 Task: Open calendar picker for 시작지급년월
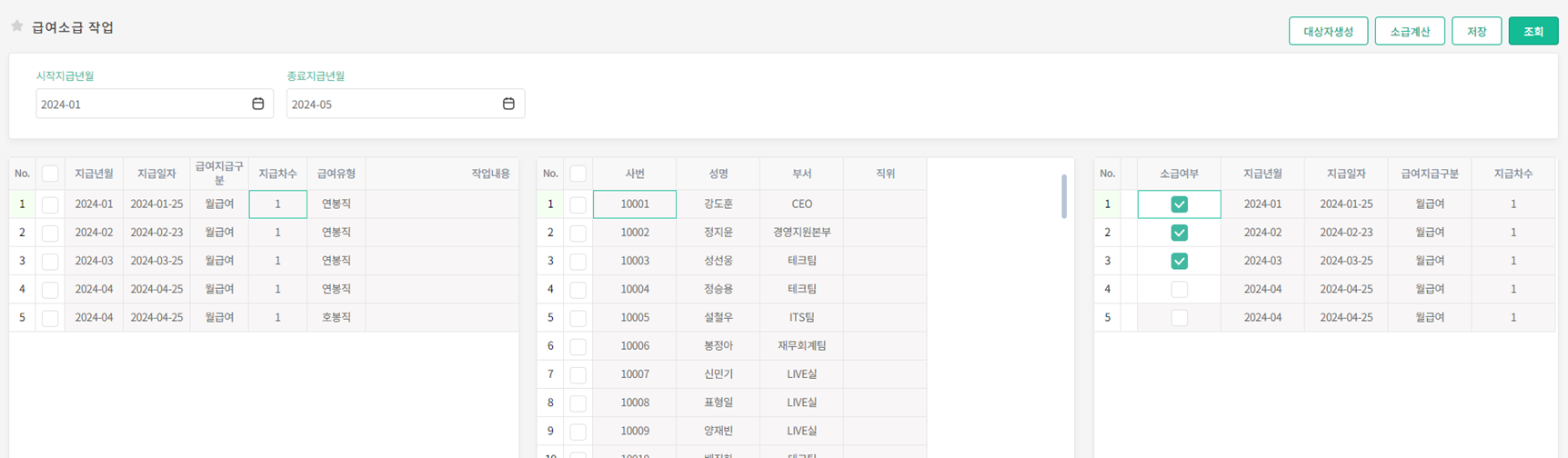click(x=258, y=104)
